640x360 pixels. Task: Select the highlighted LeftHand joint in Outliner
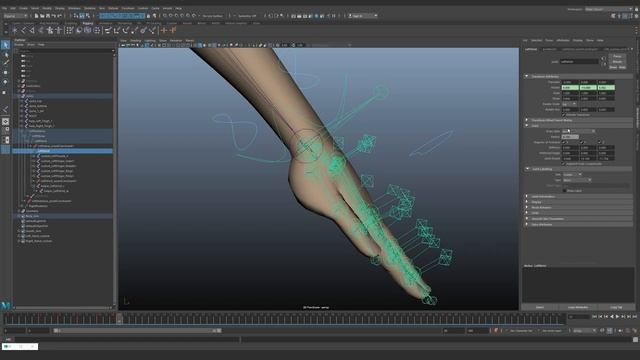pos(62,151)
